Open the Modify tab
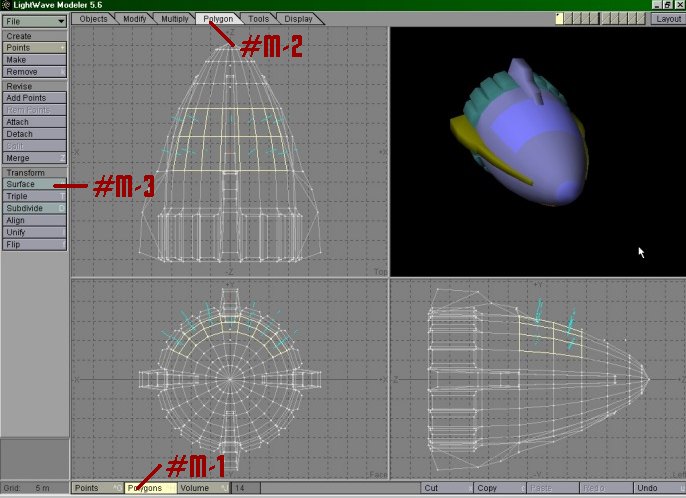Viewport: 686px width, 498px height. pos(134,18)
